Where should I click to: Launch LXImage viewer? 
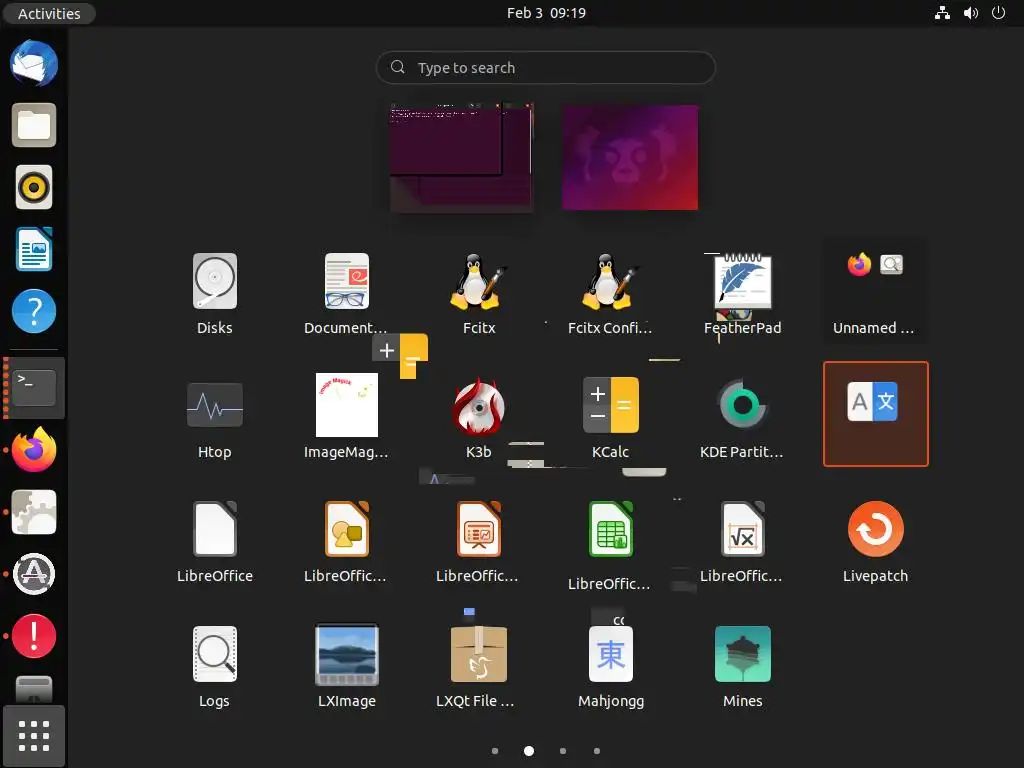346,666
